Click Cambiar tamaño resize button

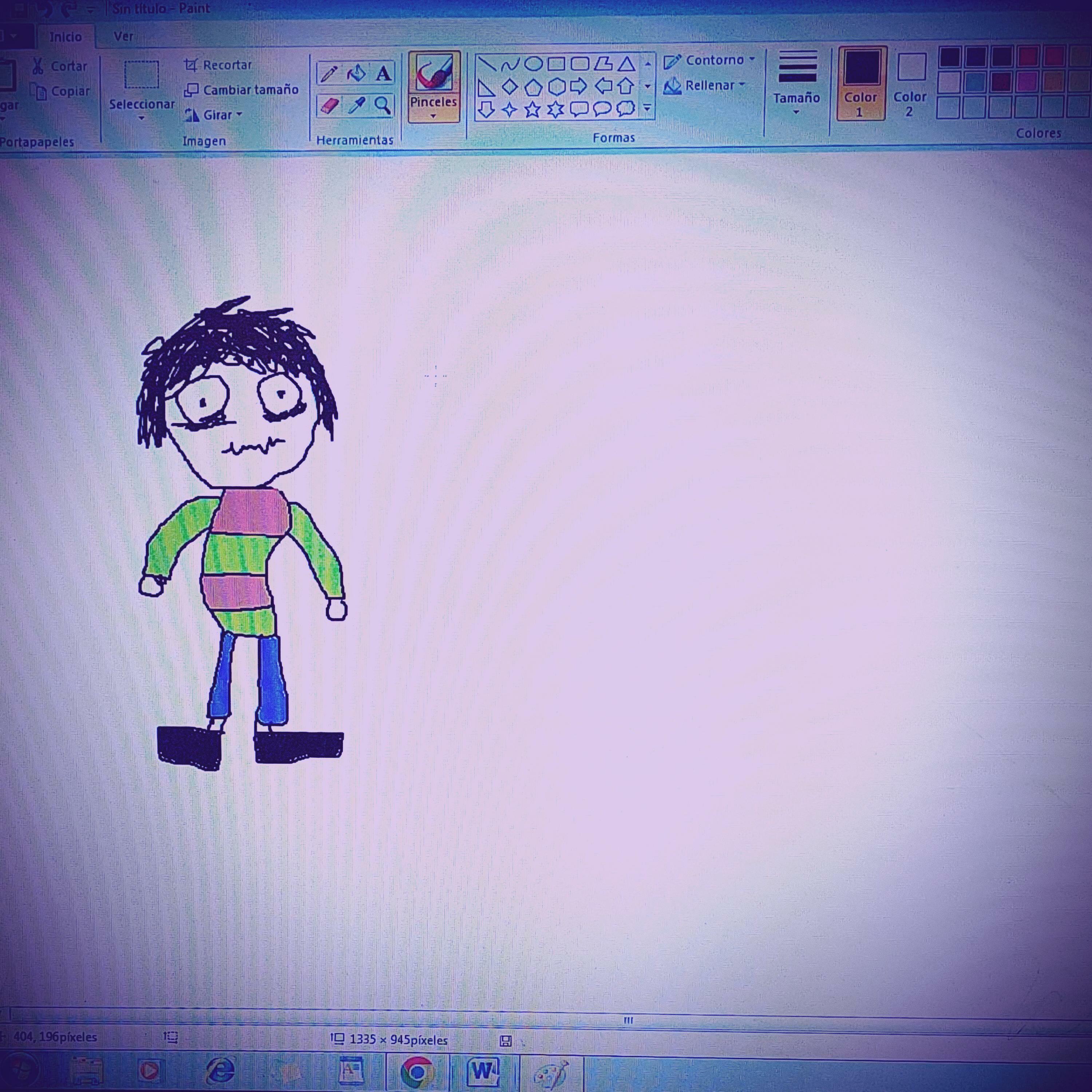click(241, 90)
